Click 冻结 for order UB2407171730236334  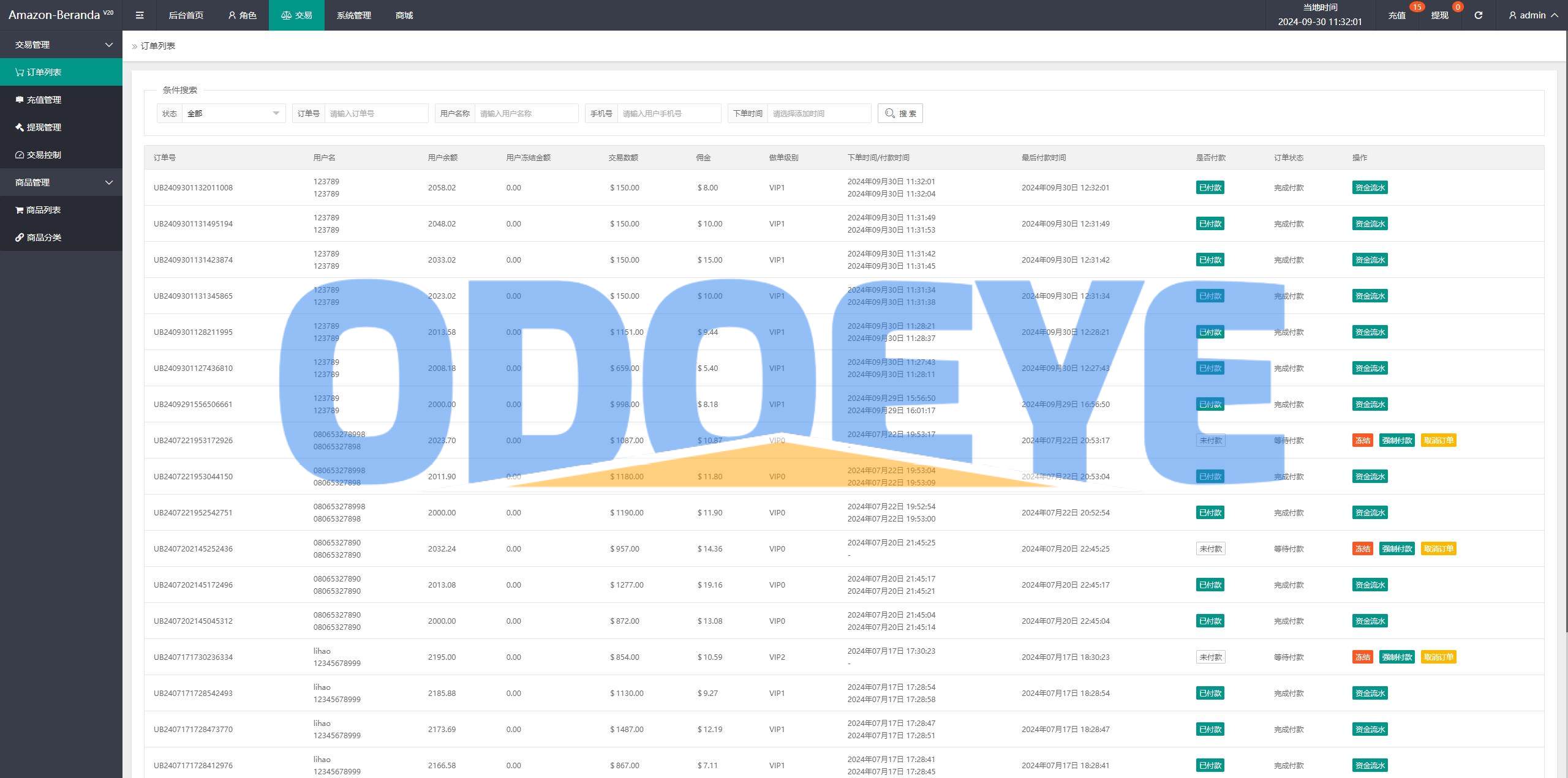pos(1362,657)
